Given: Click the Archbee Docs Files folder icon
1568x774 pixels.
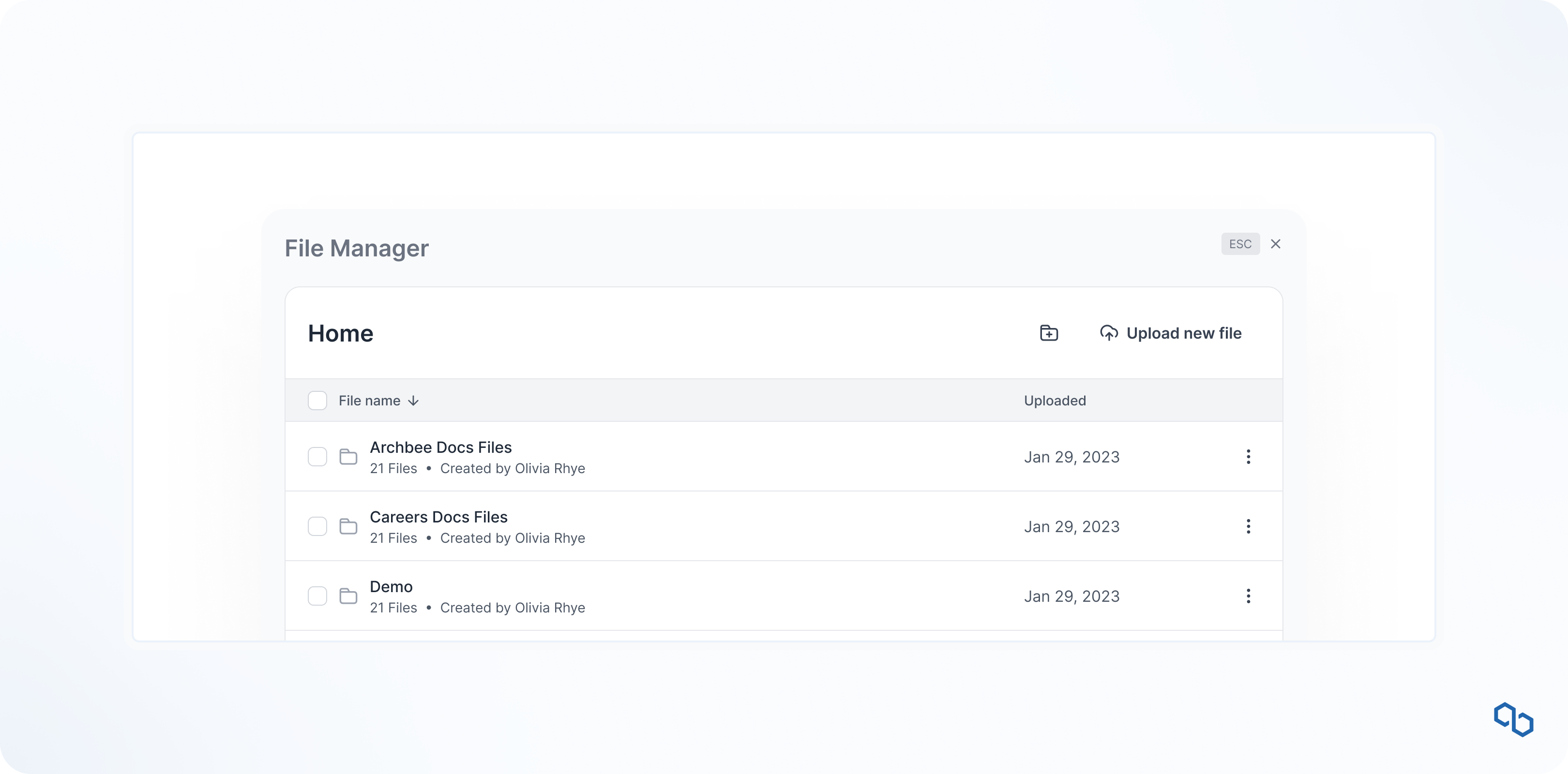Looking at the screenshot, I should (348, 456).
